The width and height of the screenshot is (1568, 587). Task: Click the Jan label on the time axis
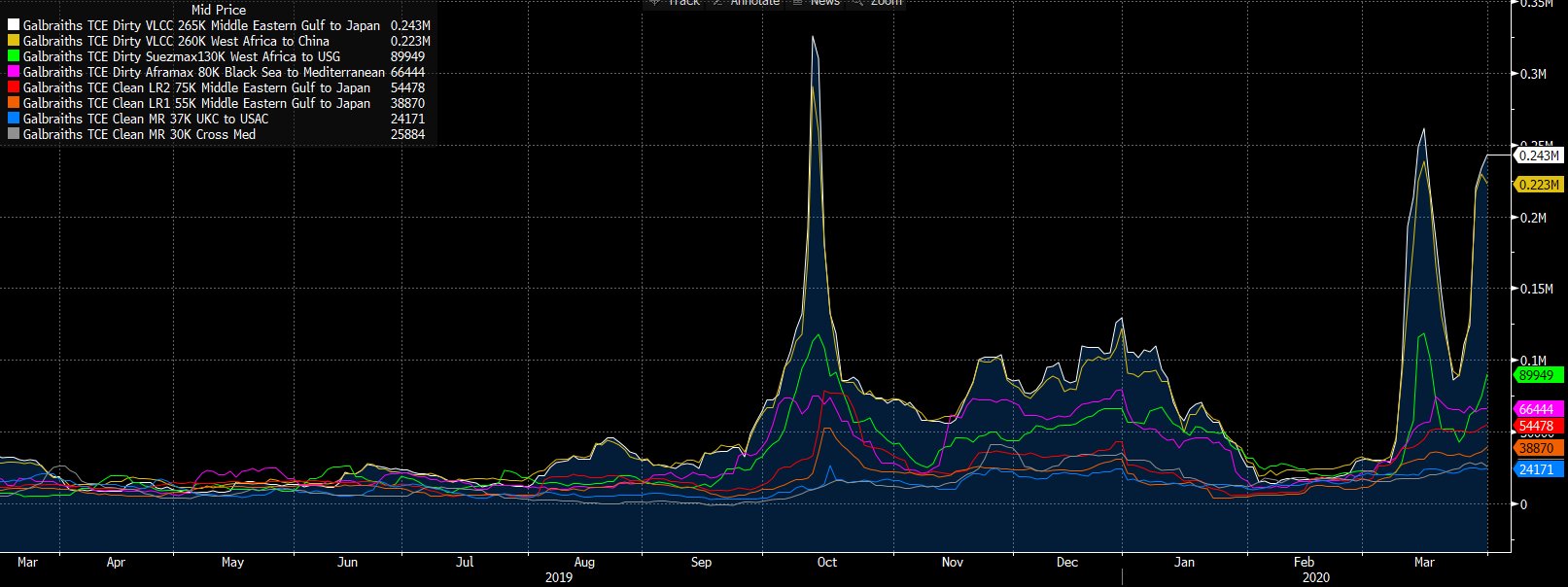coord(1184,563)
